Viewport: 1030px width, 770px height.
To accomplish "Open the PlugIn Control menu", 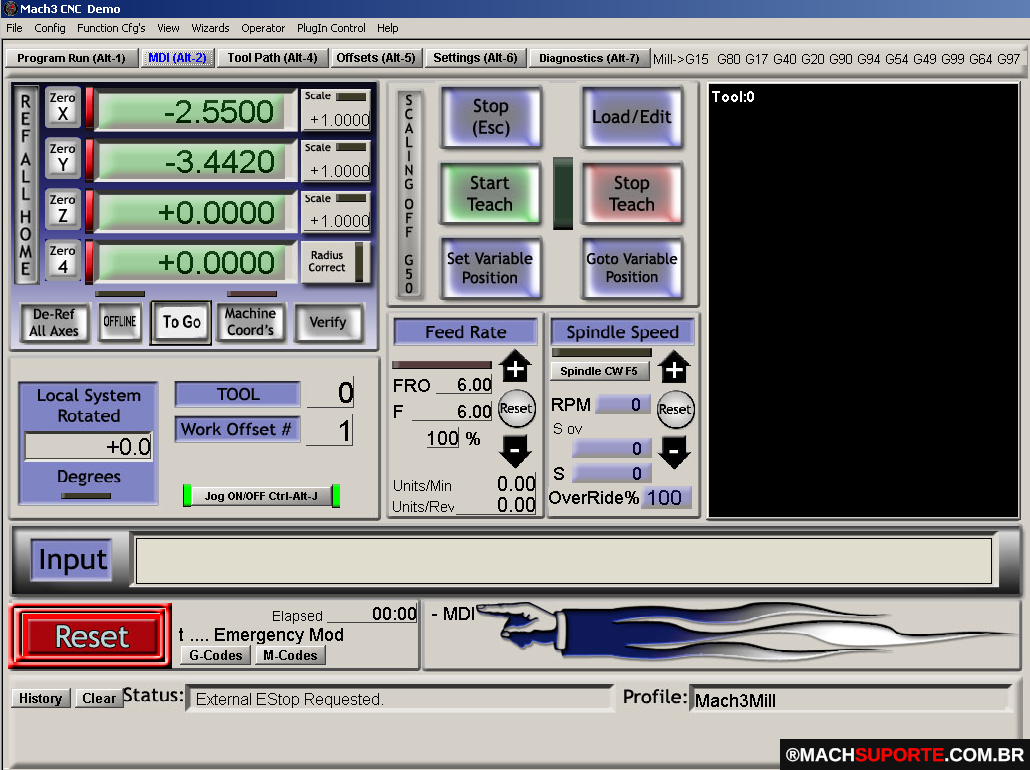I will click(x=331, y=28).
